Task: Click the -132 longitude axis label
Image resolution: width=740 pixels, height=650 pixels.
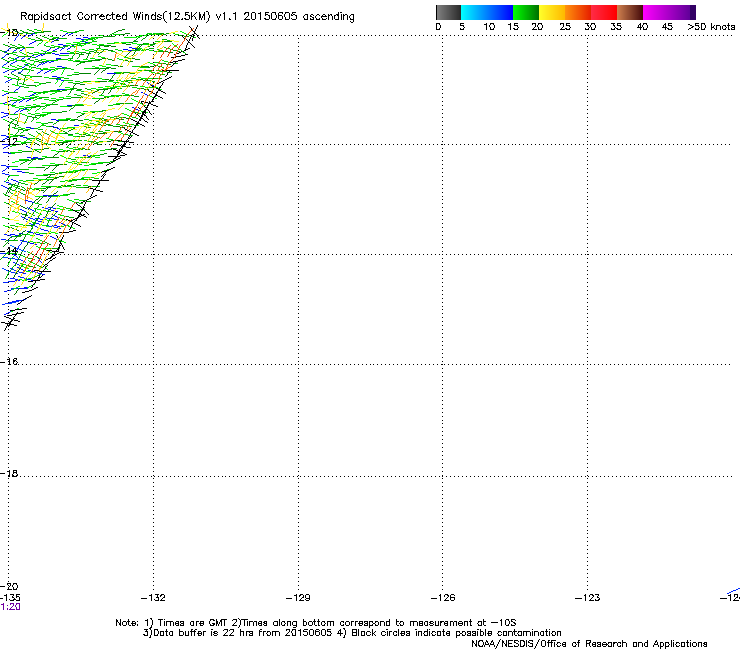Action: click(153, 598)
